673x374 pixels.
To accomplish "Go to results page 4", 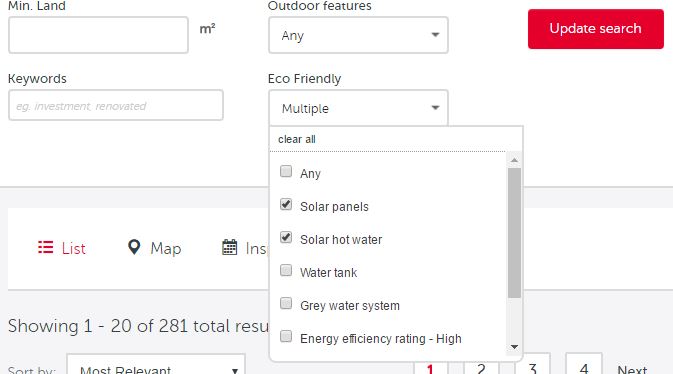I will [x=584, y=365].
